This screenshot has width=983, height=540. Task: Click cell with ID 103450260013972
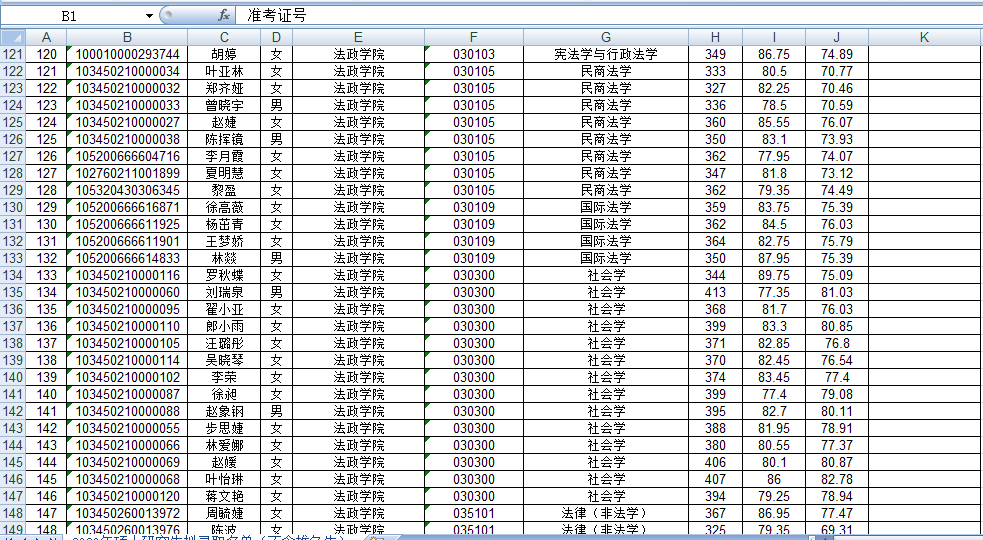coord(127,513)
